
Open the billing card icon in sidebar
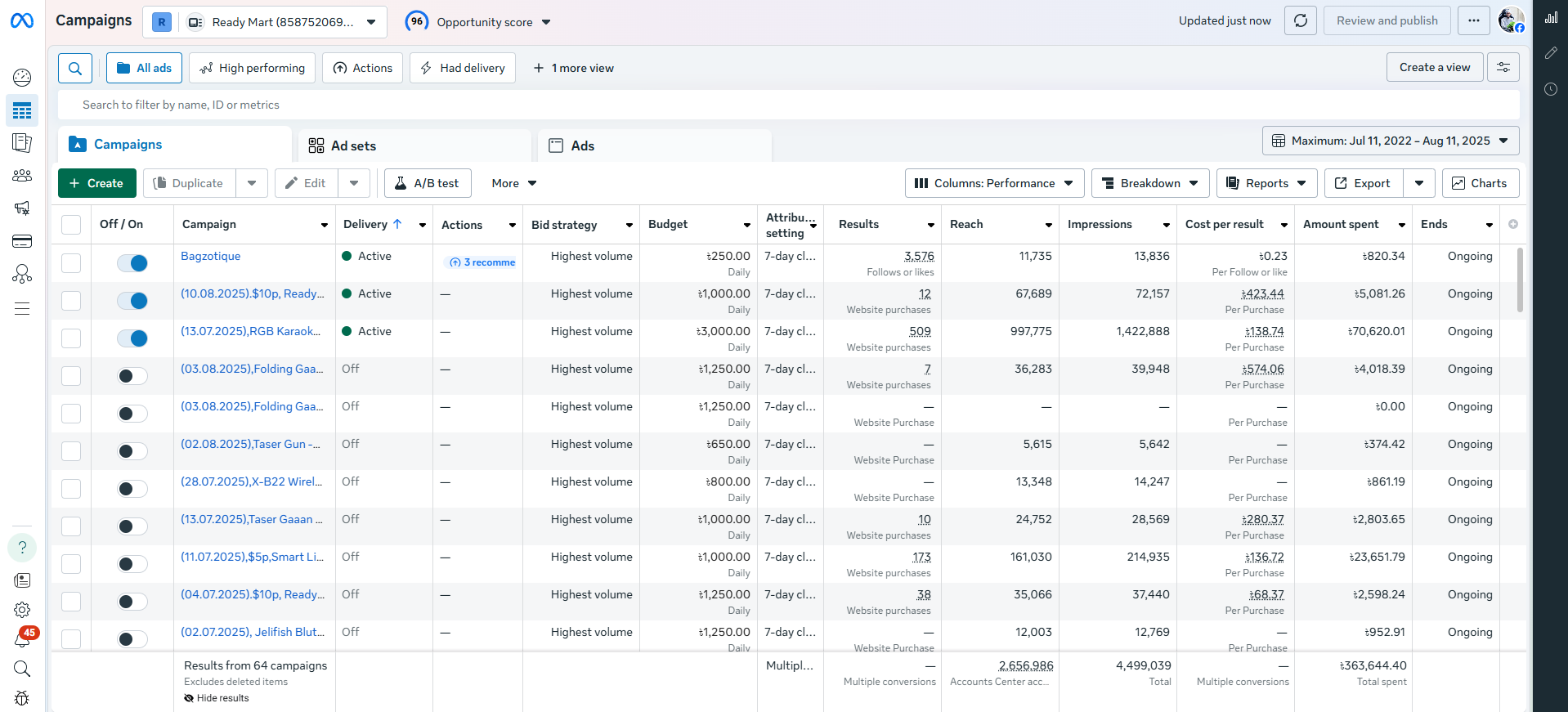pos(22,241)
